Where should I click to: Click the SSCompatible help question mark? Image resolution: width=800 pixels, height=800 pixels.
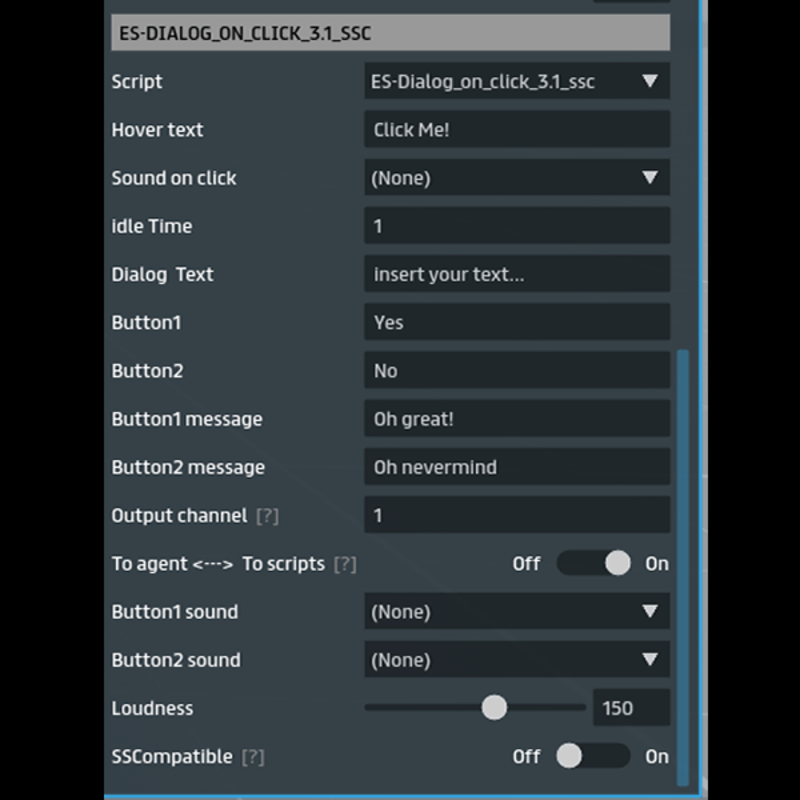coord(253,757)
